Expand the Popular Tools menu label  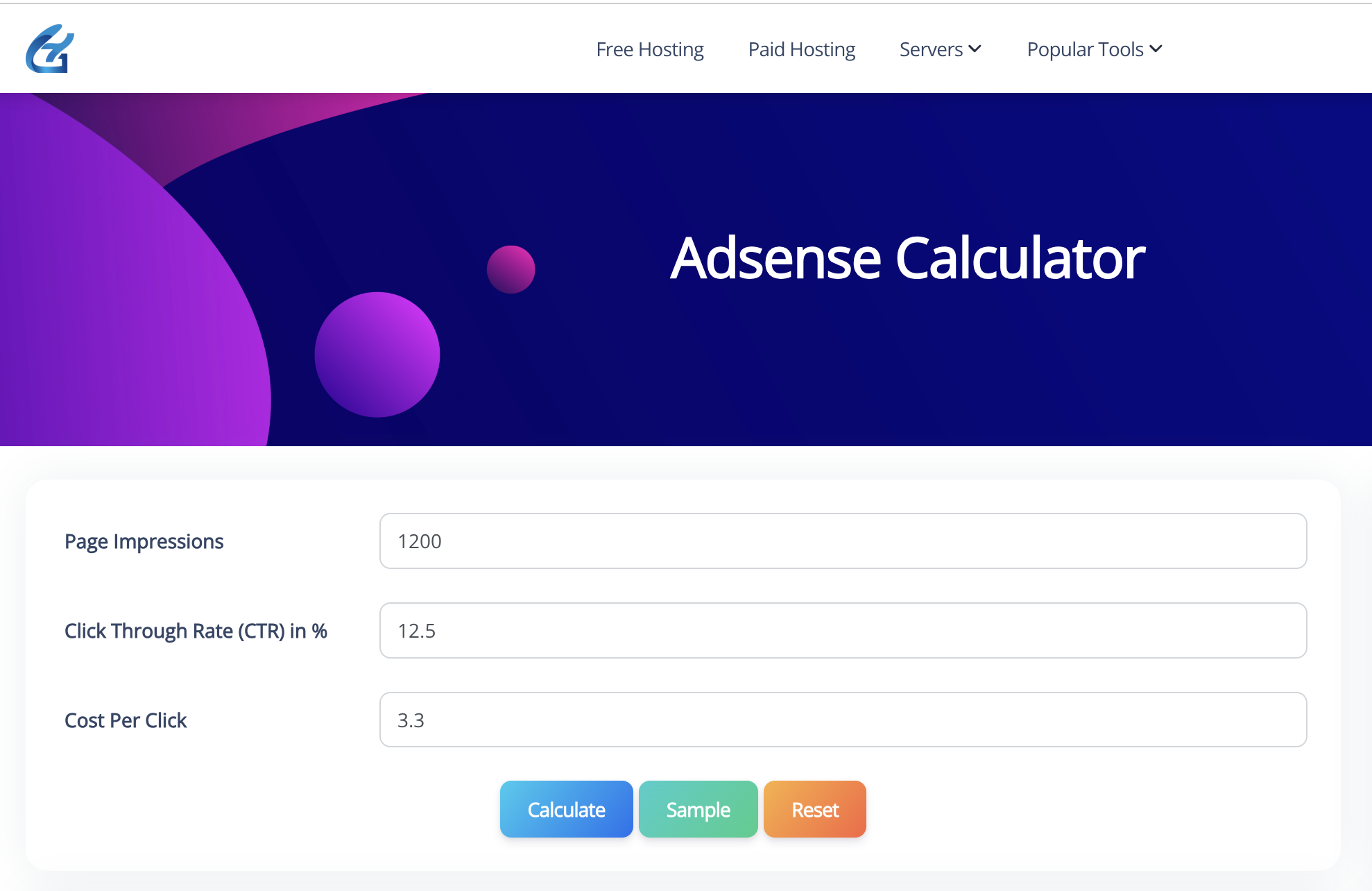point(1085,49)
